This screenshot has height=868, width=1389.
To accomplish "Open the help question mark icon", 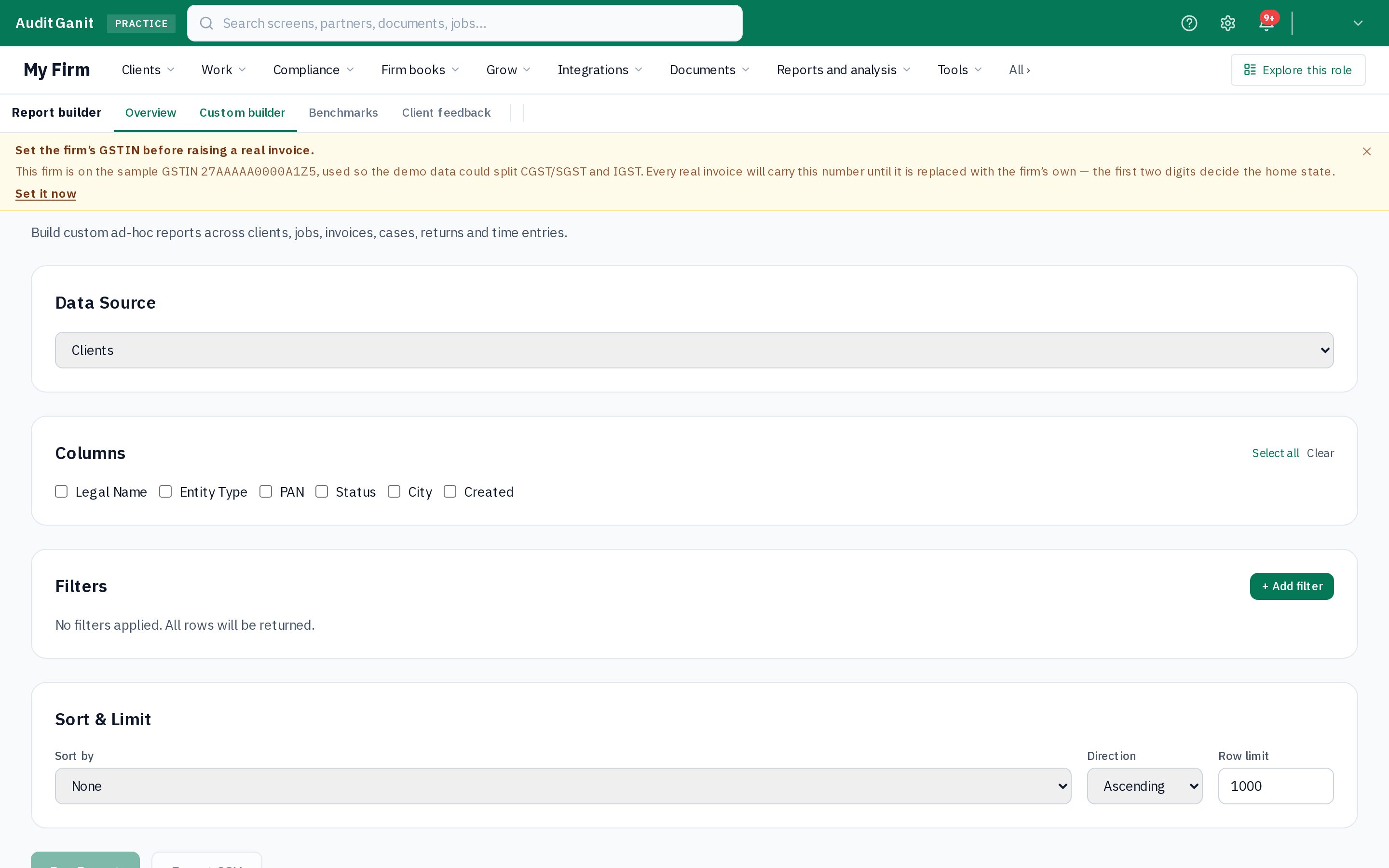I will click(x=1189, y=23).
